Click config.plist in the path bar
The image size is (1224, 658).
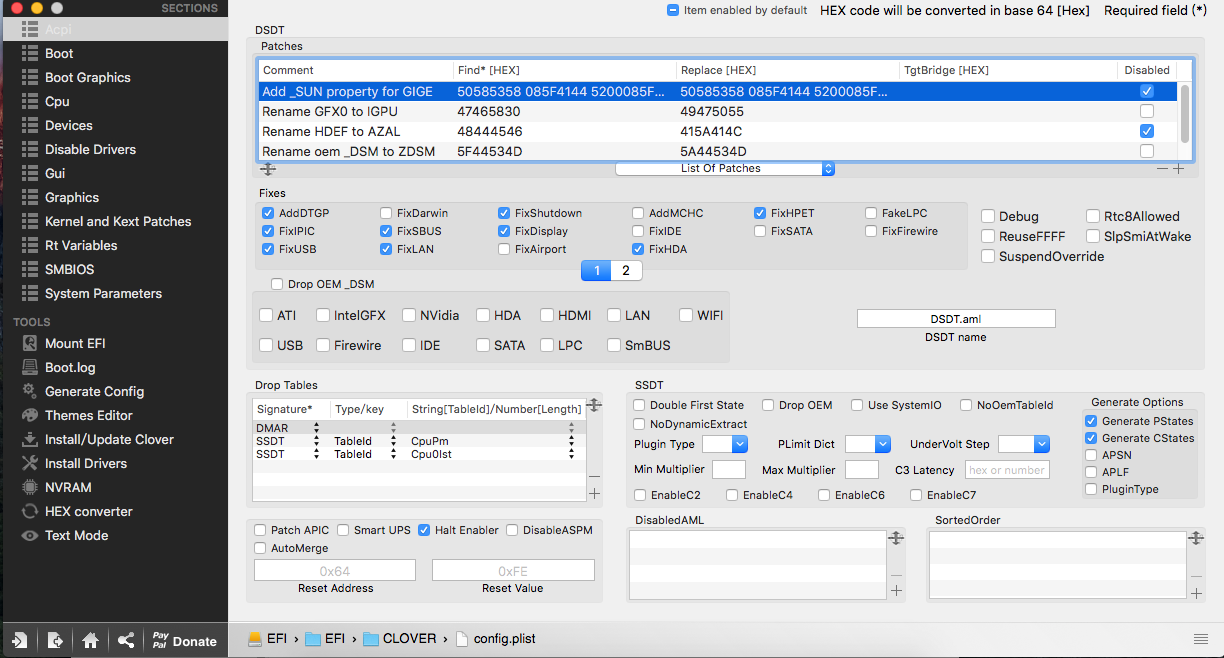click(495, 639)
